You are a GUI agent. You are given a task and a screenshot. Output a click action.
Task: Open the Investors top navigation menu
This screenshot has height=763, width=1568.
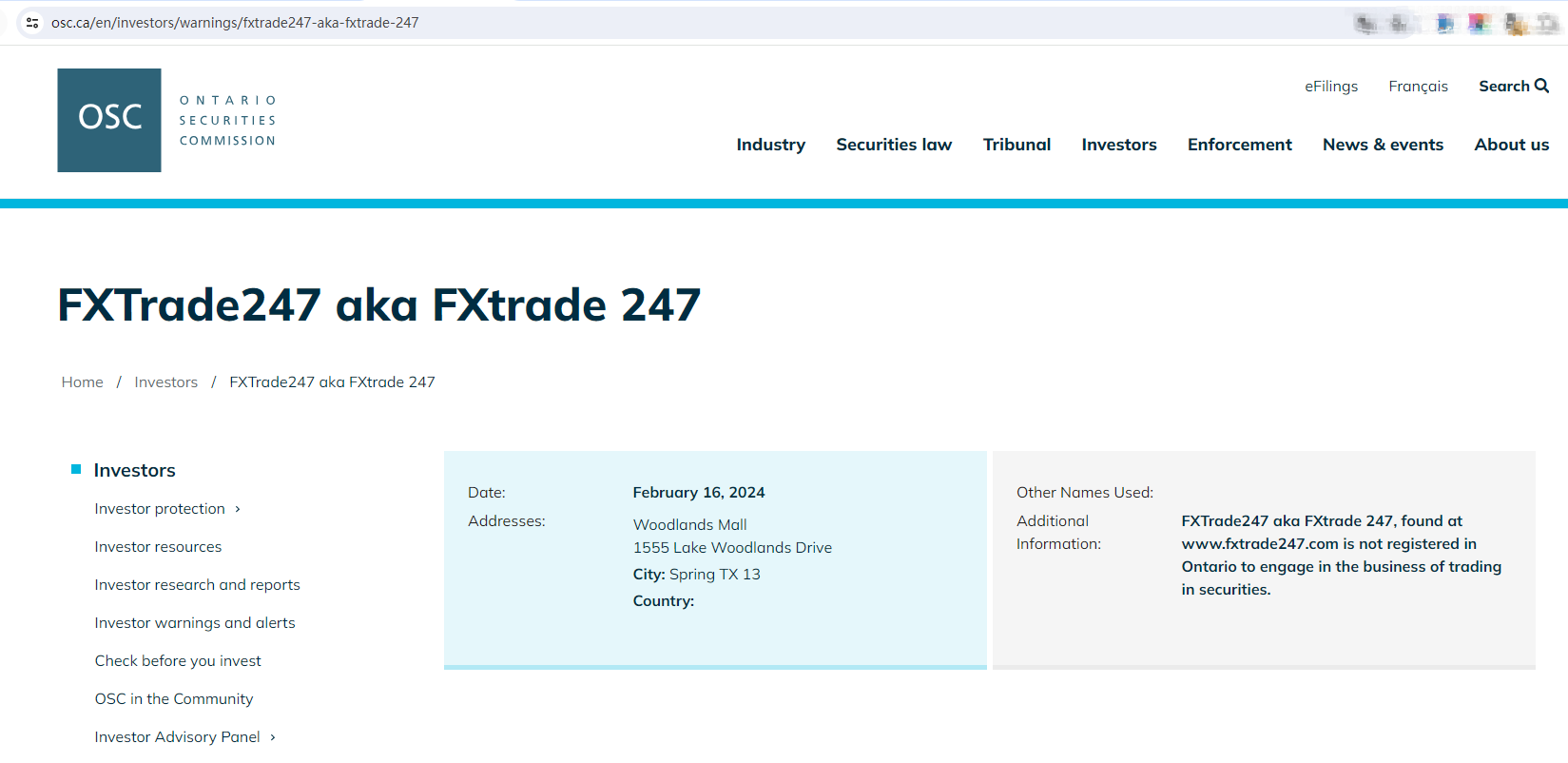pyautogui.click(x=1118, y=145)
